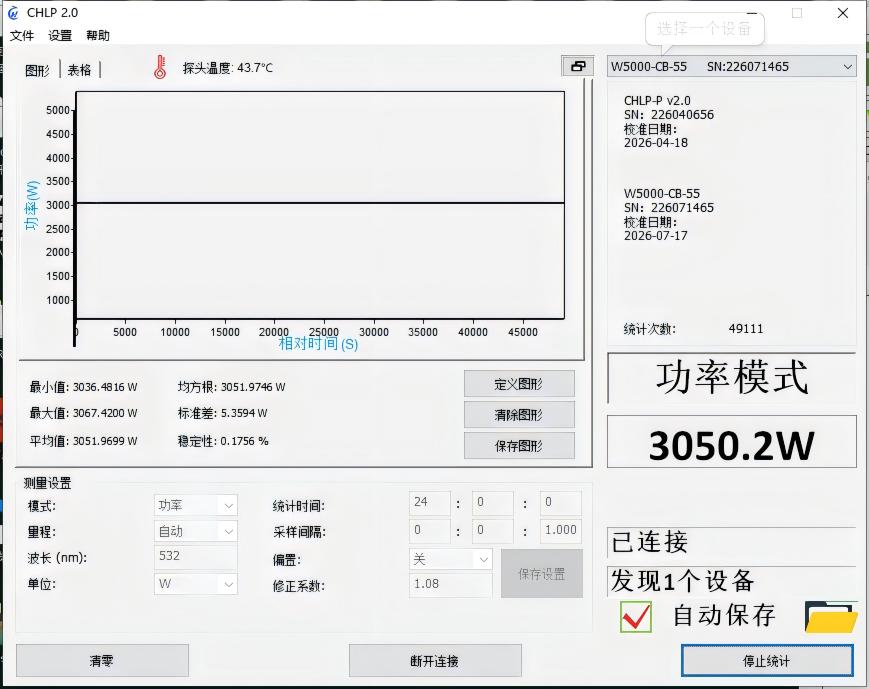Click the CHLP 2.0 app logo icon
Image resolution: width=869 pixels, height=689 pixels.
pos(13,13)
